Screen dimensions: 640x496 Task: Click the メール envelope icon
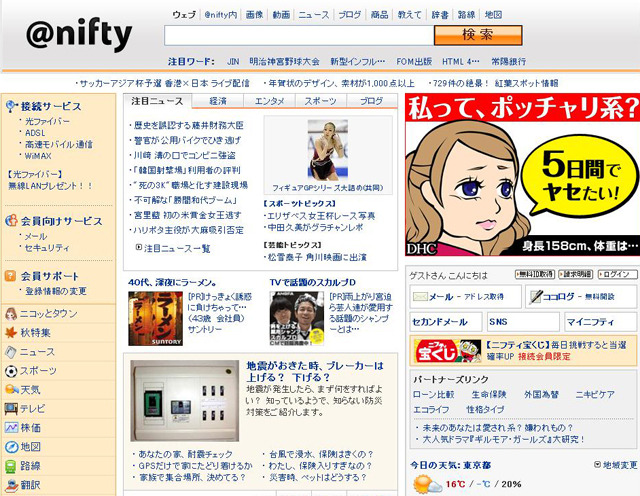(x=419, y=297)
